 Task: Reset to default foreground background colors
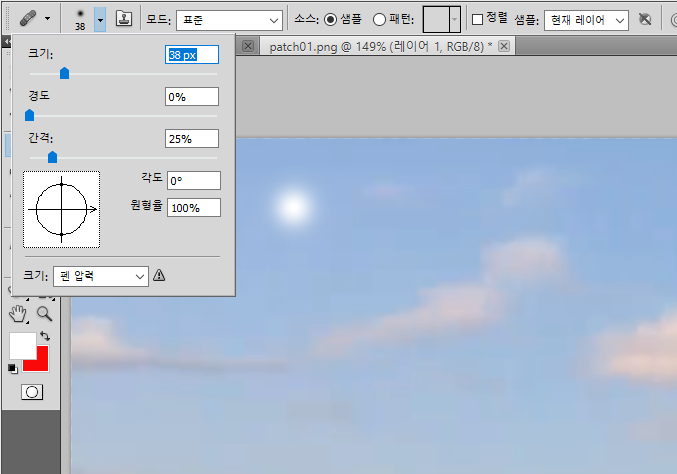tap(13, 369)
